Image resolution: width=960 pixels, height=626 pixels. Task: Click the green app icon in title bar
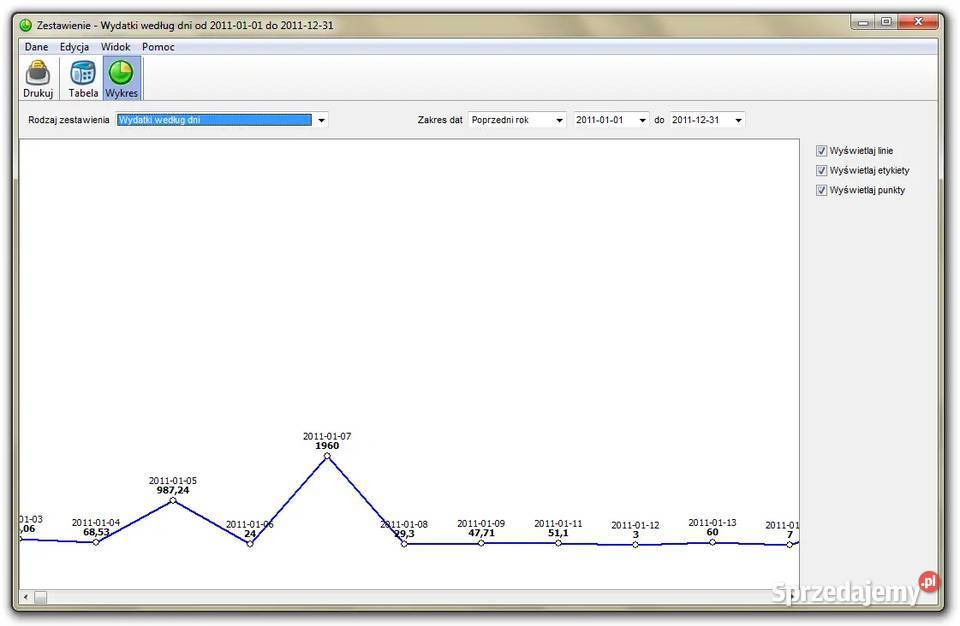tap(26, 25)
